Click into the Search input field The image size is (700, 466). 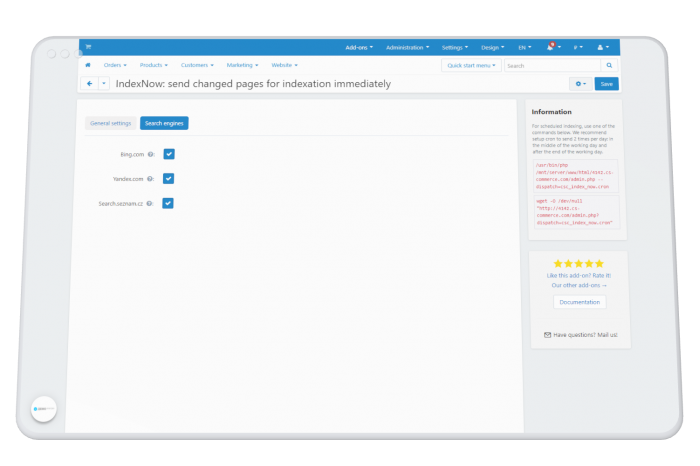tap(553, 66)
